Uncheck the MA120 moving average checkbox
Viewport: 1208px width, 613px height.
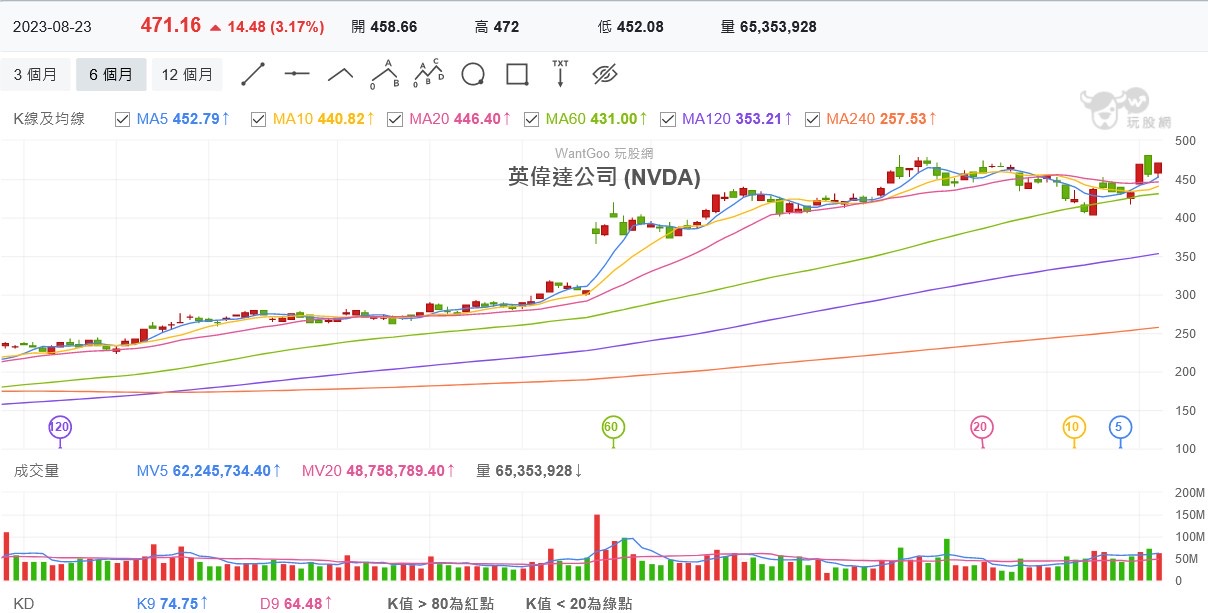pos(667,119)
